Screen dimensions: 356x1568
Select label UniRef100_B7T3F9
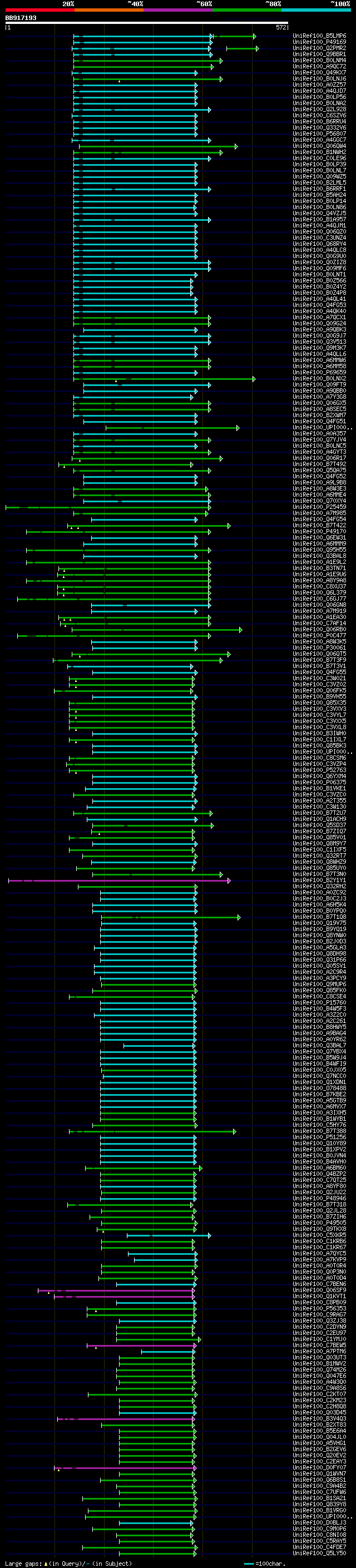pyautogui.click(x=319, y=660)
